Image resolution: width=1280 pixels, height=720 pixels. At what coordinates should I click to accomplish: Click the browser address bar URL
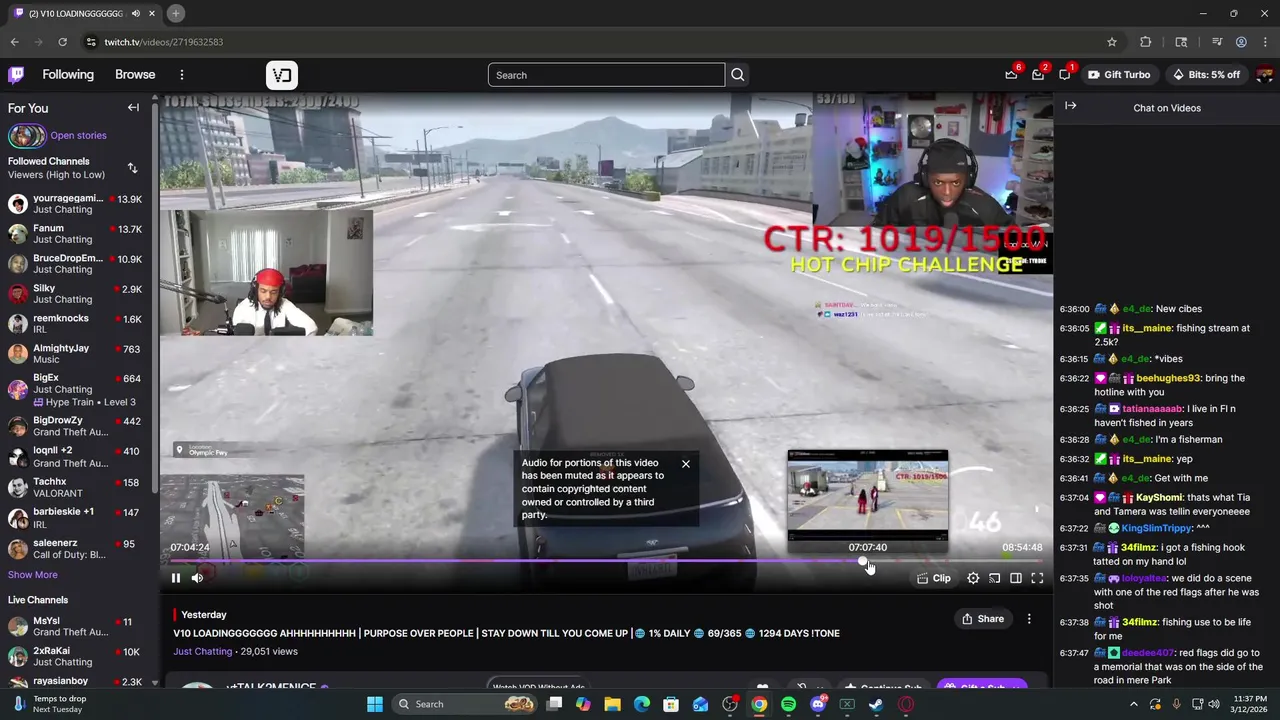click(x=164, y=42)
